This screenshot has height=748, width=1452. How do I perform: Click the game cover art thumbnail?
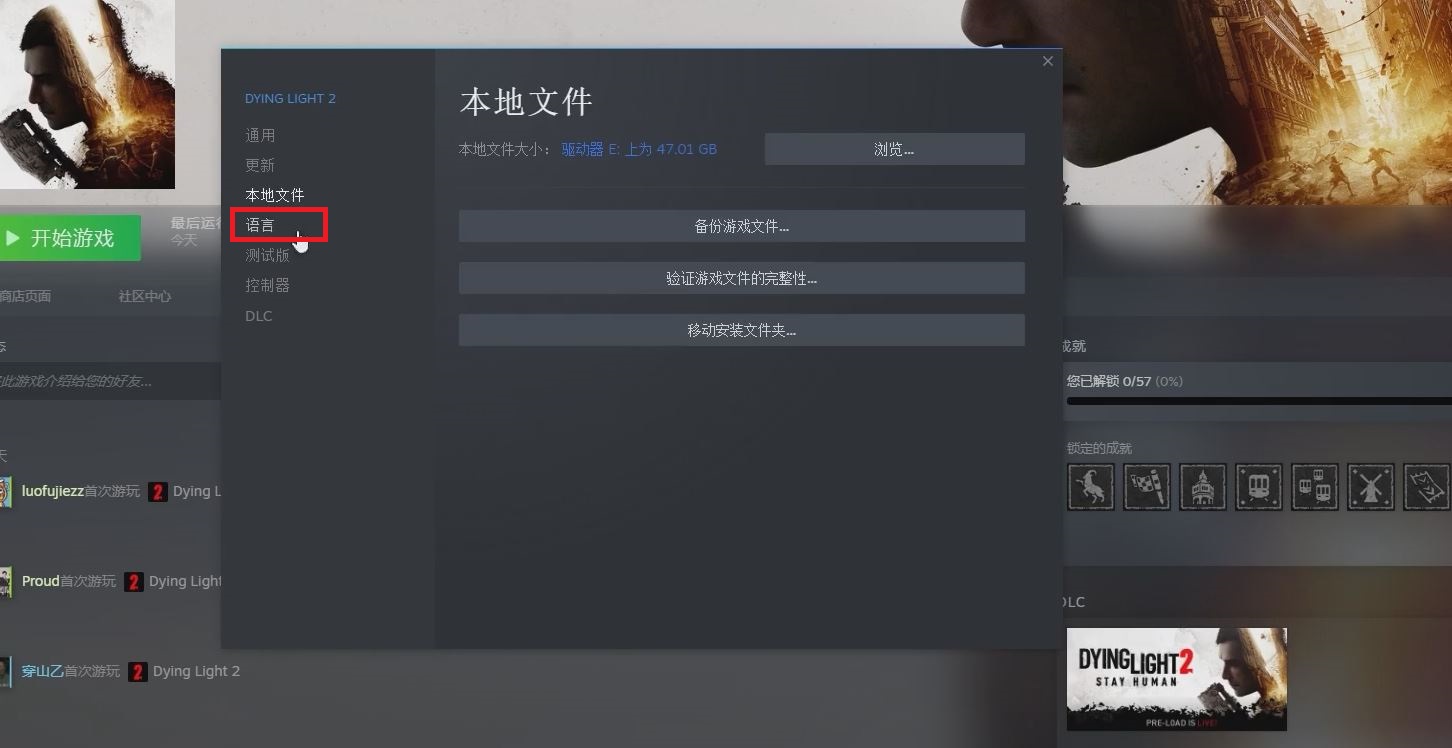pos(87,94)
